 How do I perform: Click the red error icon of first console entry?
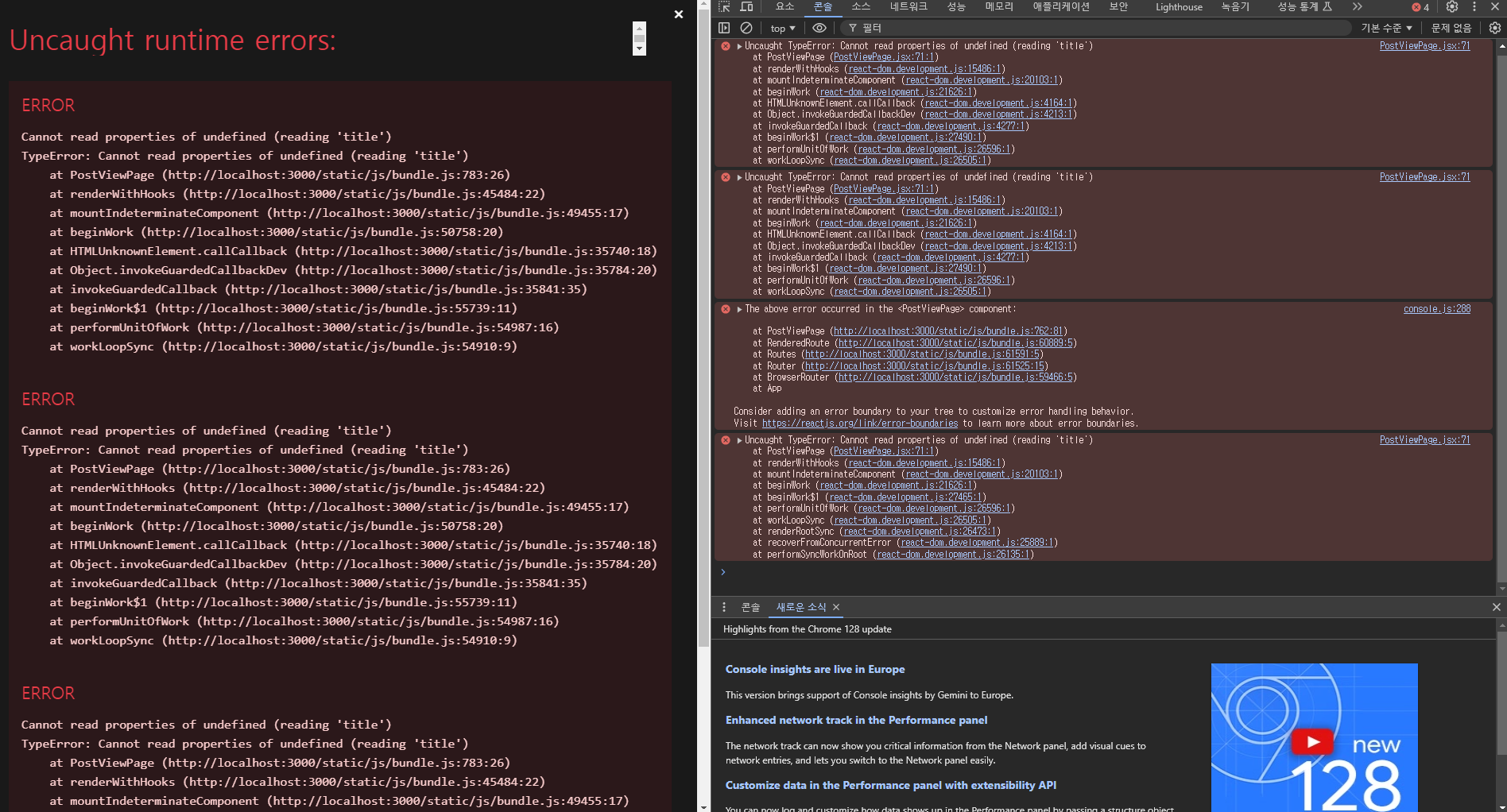tap(726, 46)
